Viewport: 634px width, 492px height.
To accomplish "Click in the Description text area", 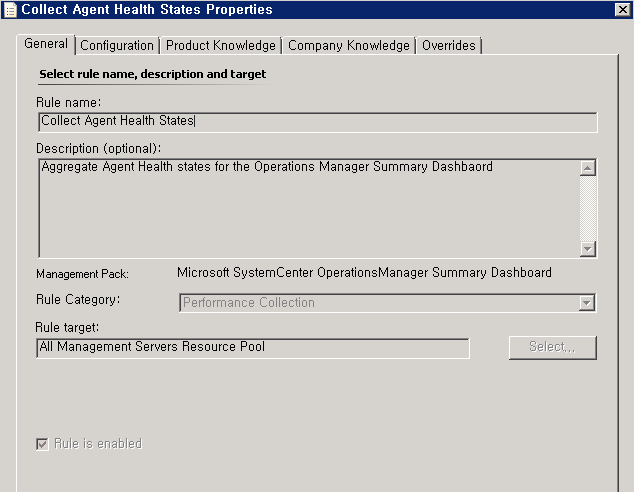I will (309, 208).
